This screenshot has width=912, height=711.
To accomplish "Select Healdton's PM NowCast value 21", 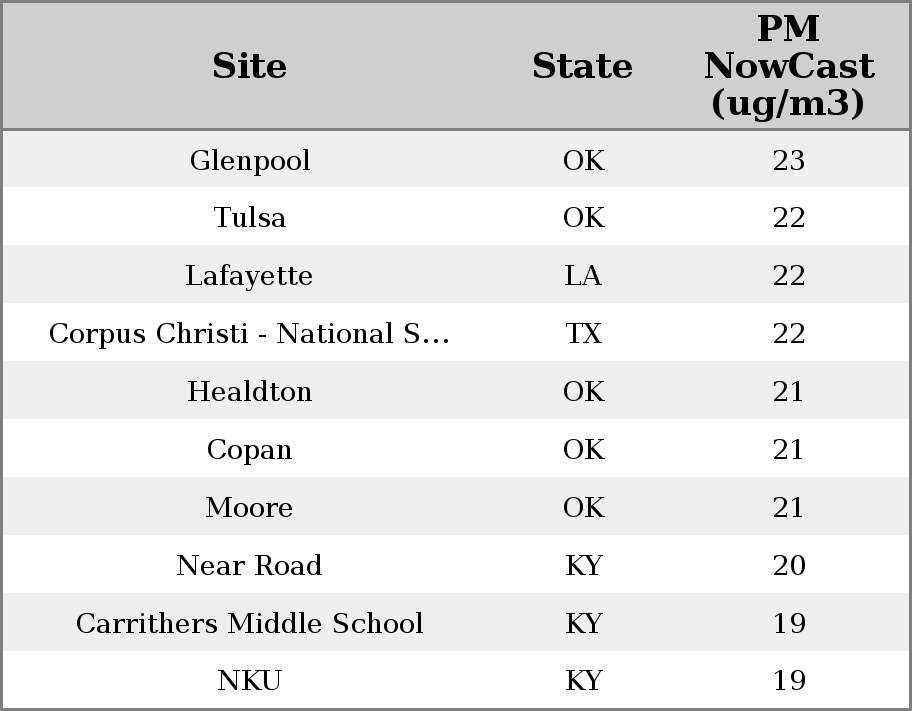I will [x=788, y=392].
